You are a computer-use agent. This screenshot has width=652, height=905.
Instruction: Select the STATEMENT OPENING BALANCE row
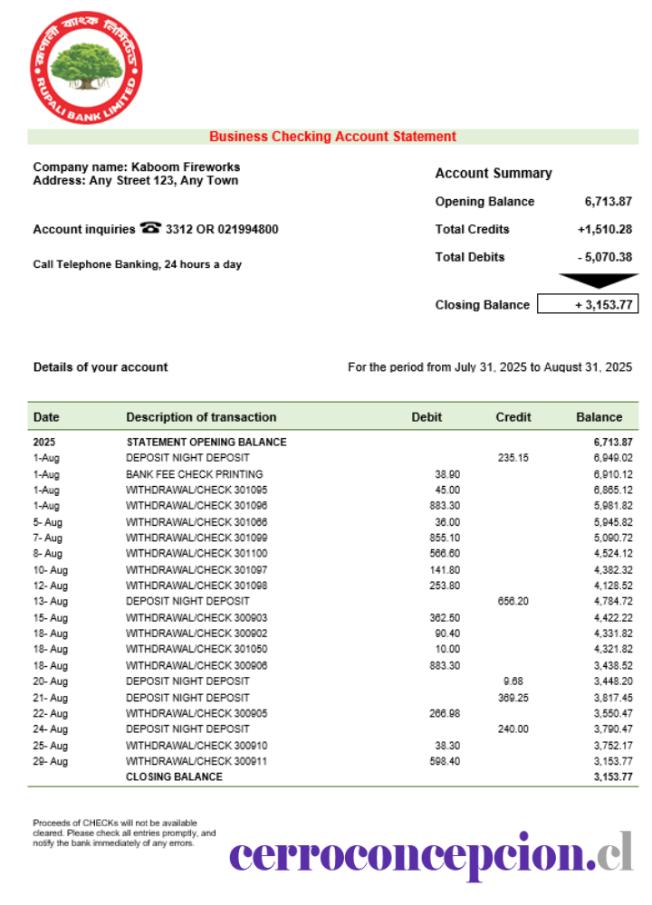point(333,442)
